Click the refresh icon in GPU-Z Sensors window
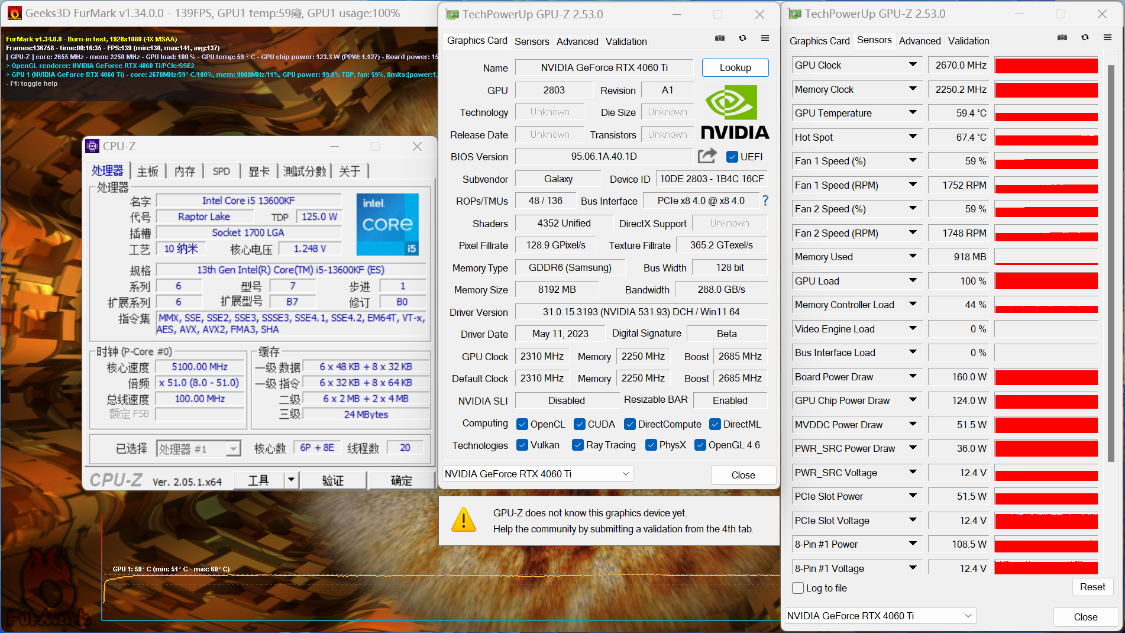The image size is (1125, 633). click(1085, 38)
